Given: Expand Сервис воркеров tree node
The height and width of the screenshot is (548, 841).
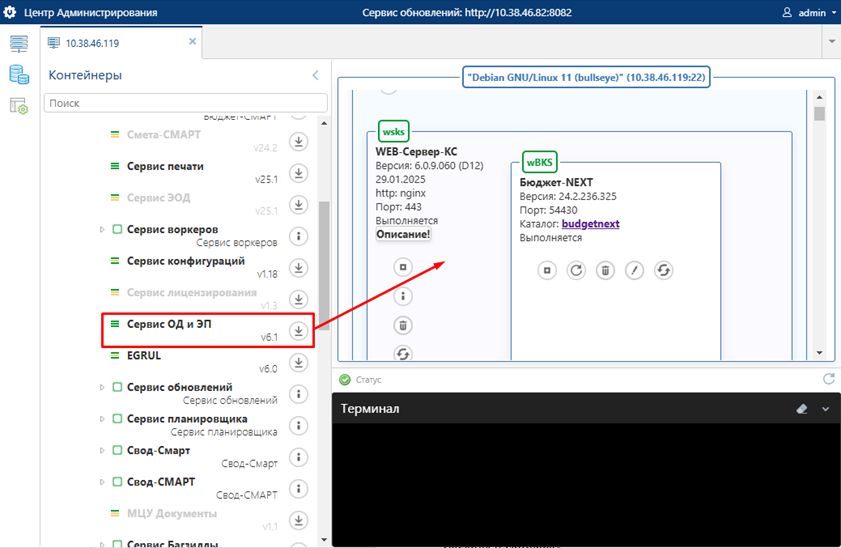Looking at the screenshot, I should (x=102, y=229).
